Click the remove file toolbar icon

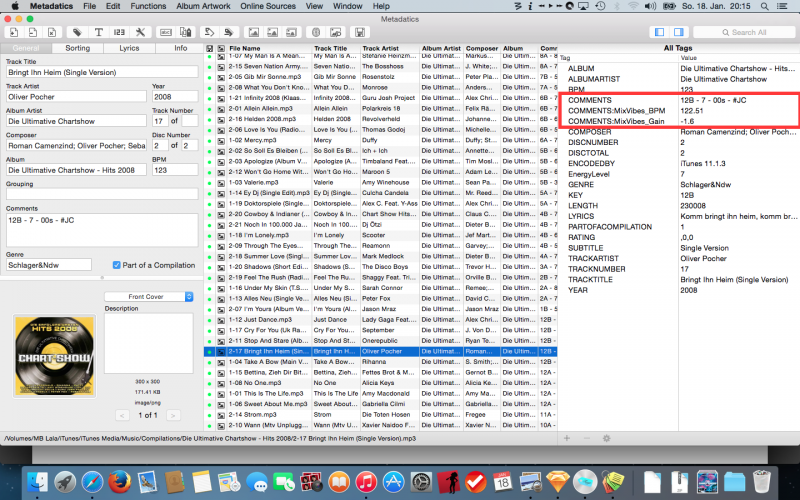[33, 32]
